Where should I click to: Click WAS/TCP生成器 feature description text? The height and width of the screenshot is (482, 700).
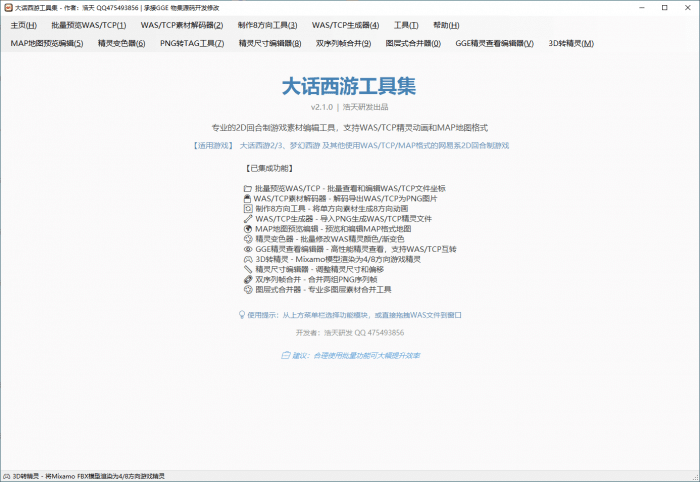click(343, 219)
